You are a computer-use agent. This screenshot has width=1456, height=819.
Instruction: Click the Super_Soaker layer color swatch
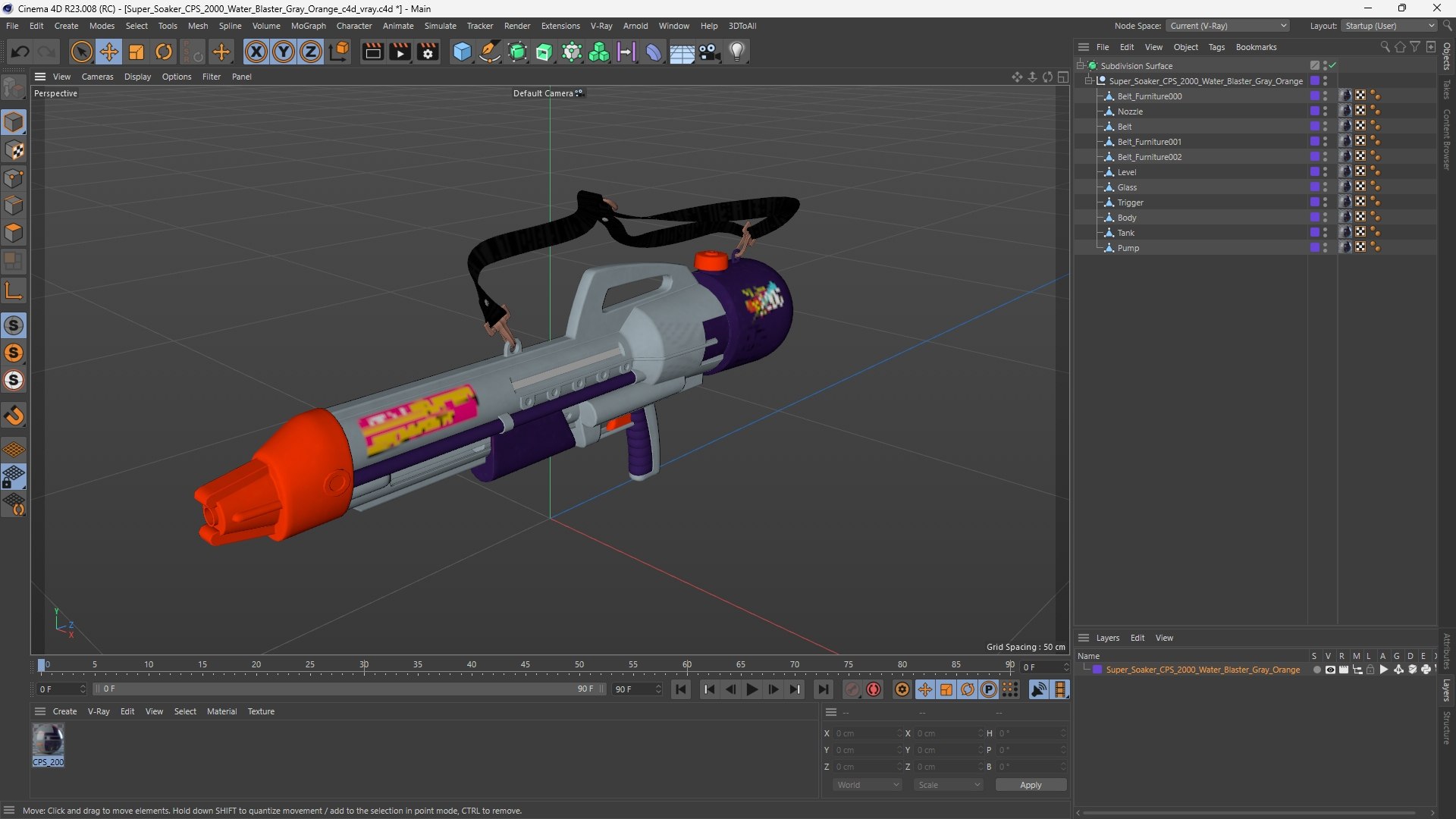click(1097, 670)
